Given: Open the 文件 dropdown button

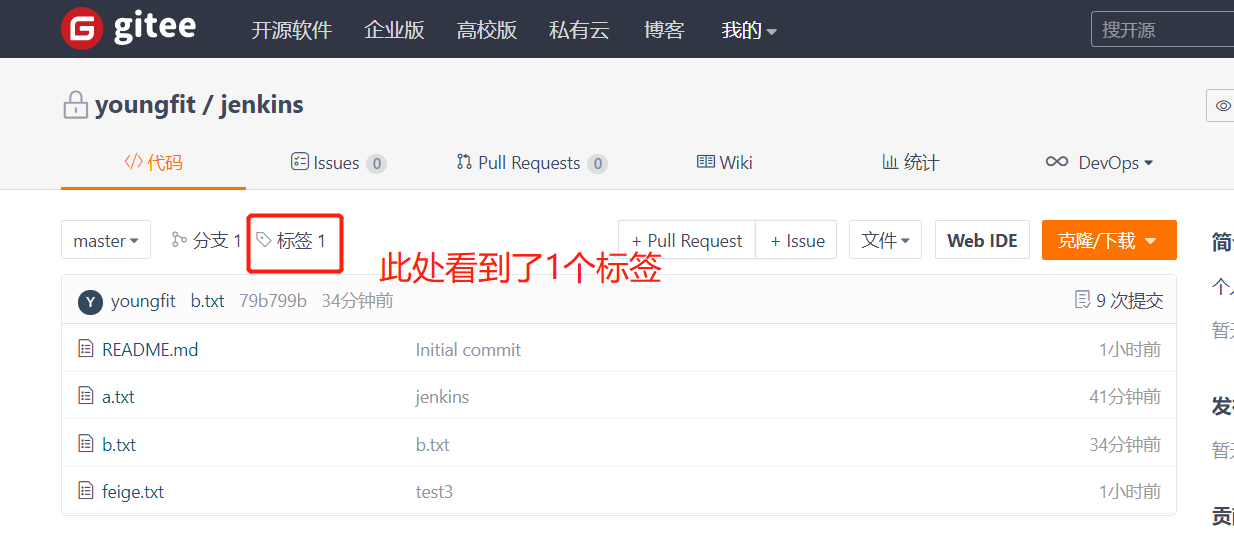Looking at the screenshot, I should point(885,240).
